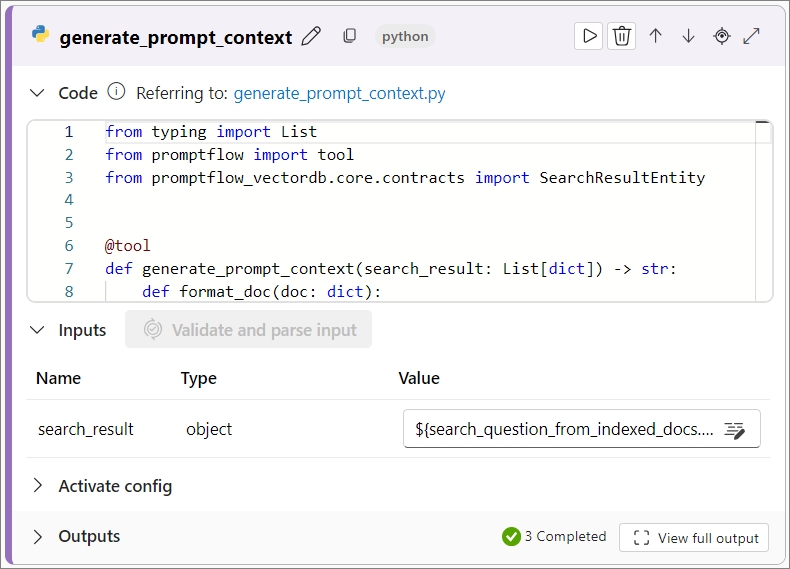The height and width of the screenshot is (569, 790).
Task: Click the Python logo icon beside node name
Action: point(40,34)
